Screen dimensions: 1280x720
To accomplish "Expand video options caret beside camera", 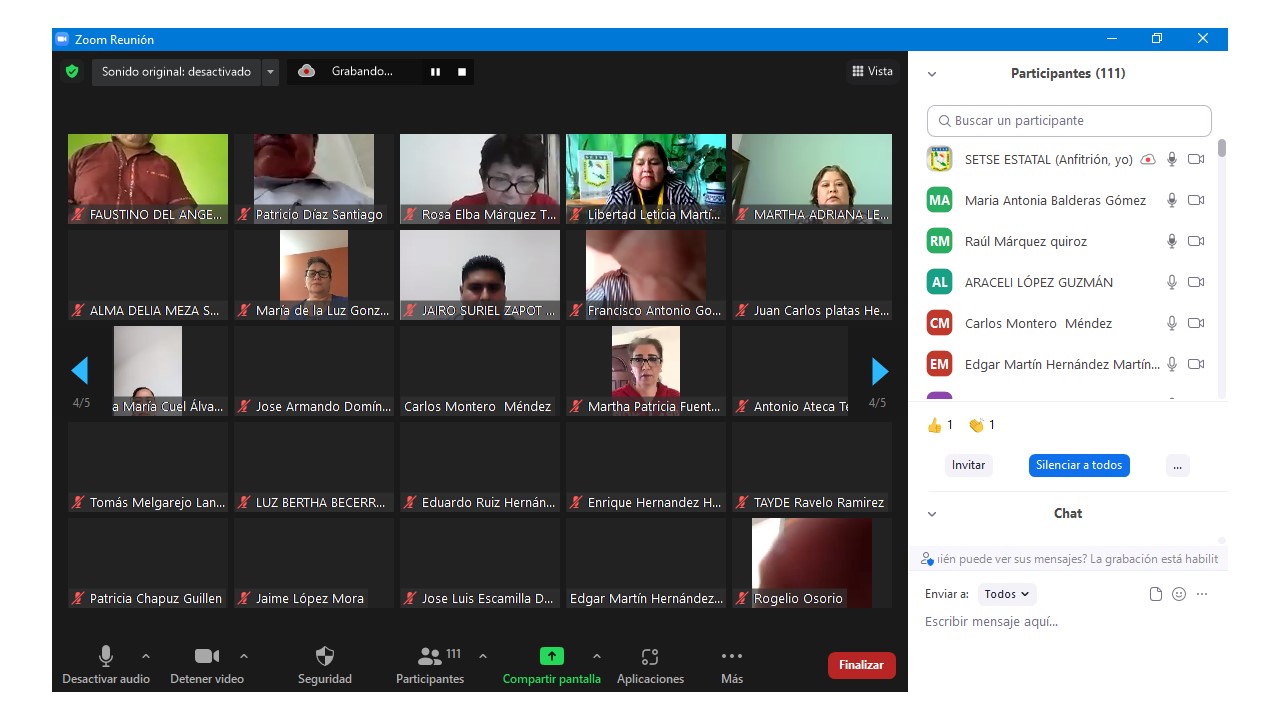I will point(244,657).
